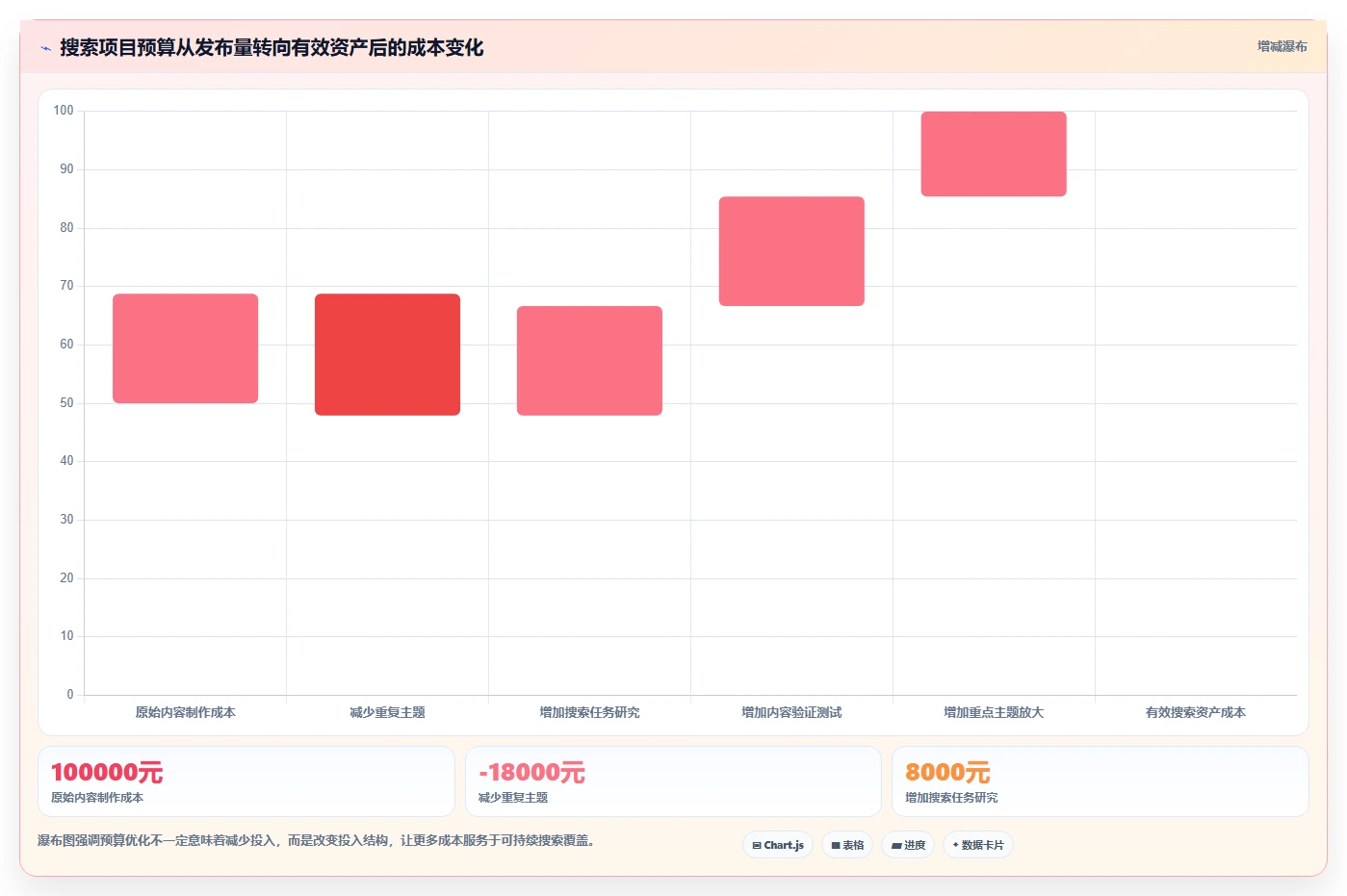Select the 增加搜索任务研究 bar in the chart
This screenshot has height=896, width=1347.
coord(589,361)
